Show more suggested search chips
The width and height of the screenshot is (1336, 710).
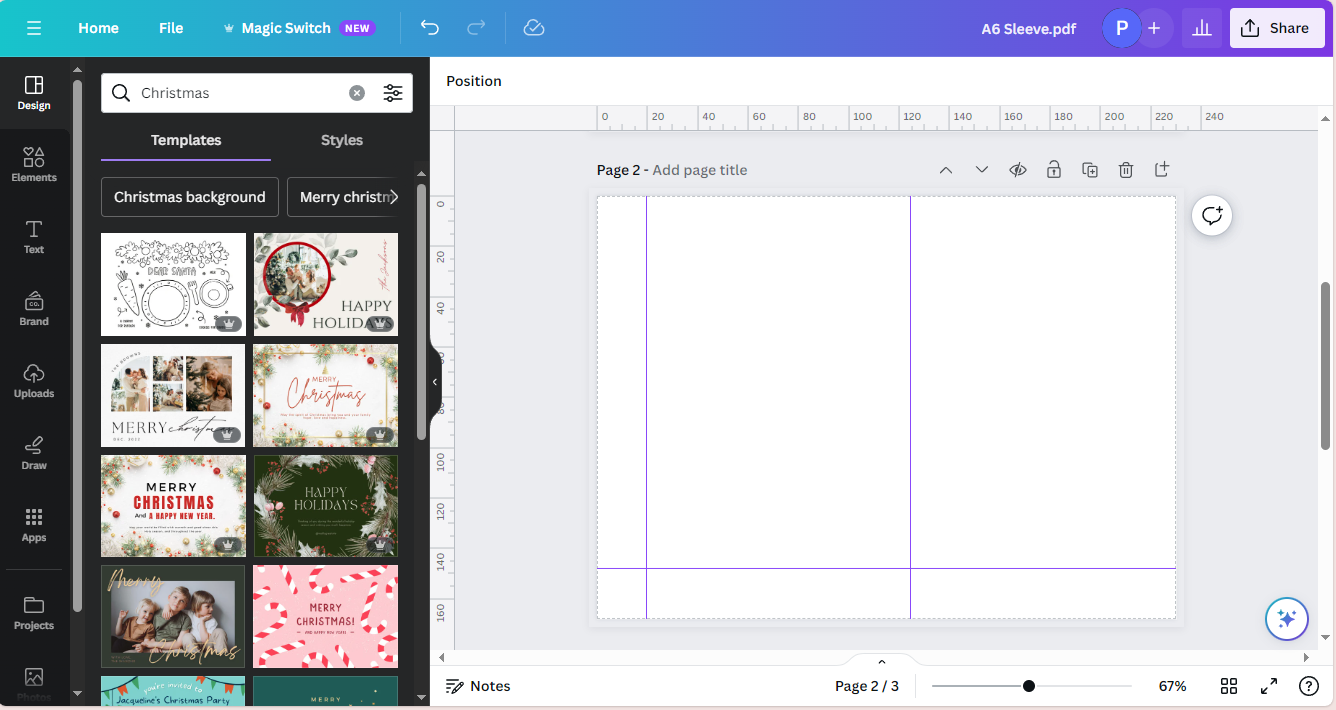pos(394,197)
